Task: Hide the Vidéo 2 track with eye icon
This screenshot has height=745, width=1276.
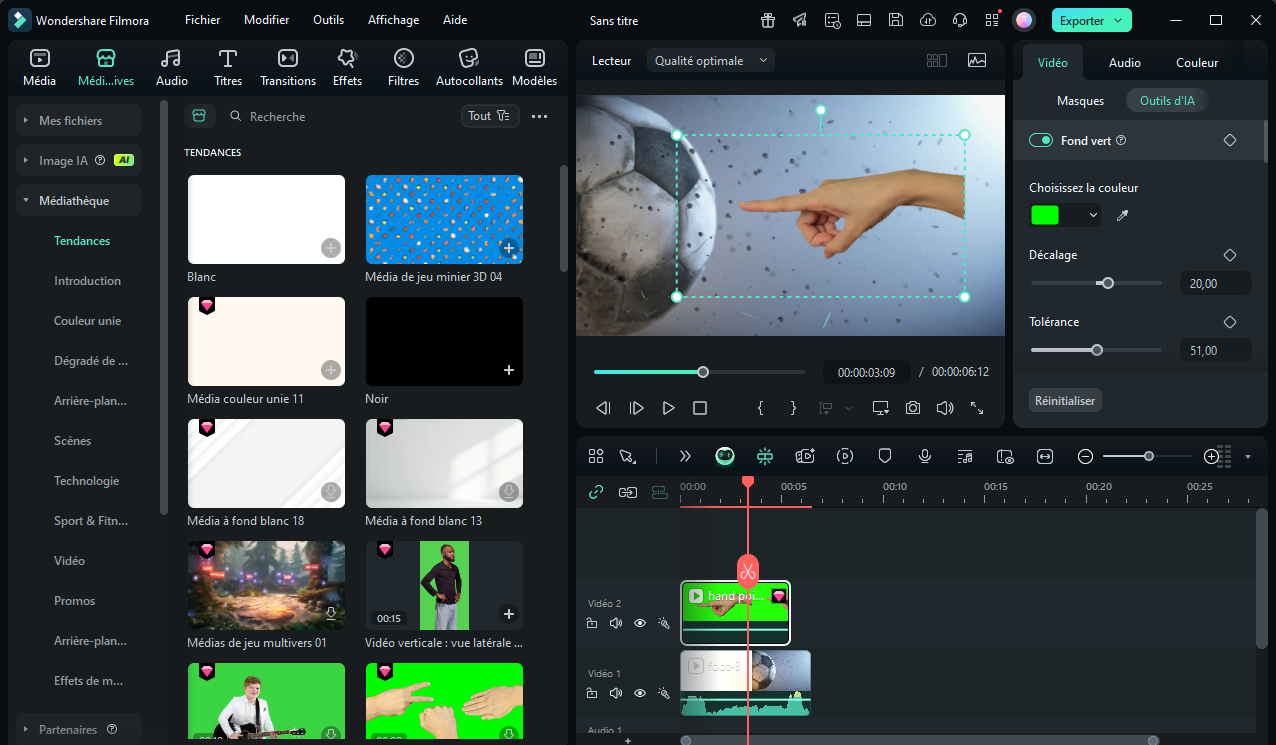Action: pyautogui.click(x=640, y=623)
